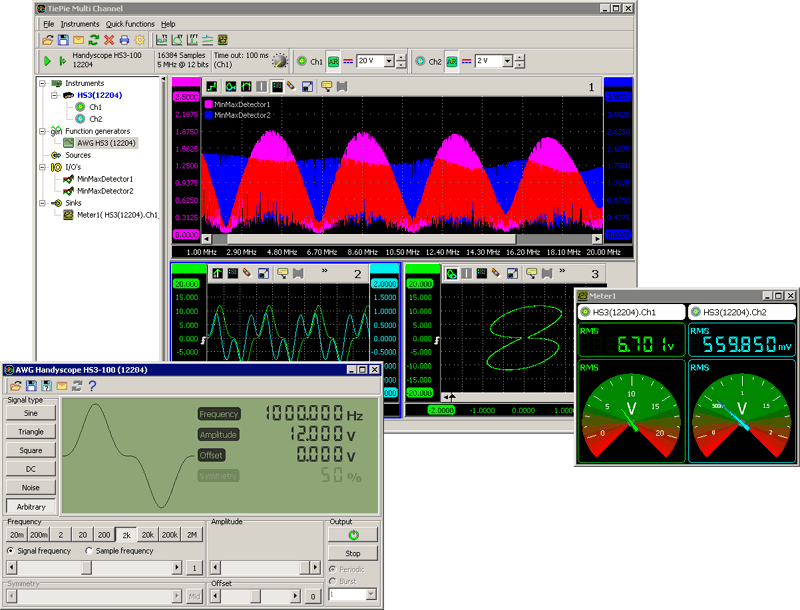Show more graph 2 toolbar buttons via chevron
The width and height of the screenshot is (800, 610).
pyautogui.click(x=324, y=271)
